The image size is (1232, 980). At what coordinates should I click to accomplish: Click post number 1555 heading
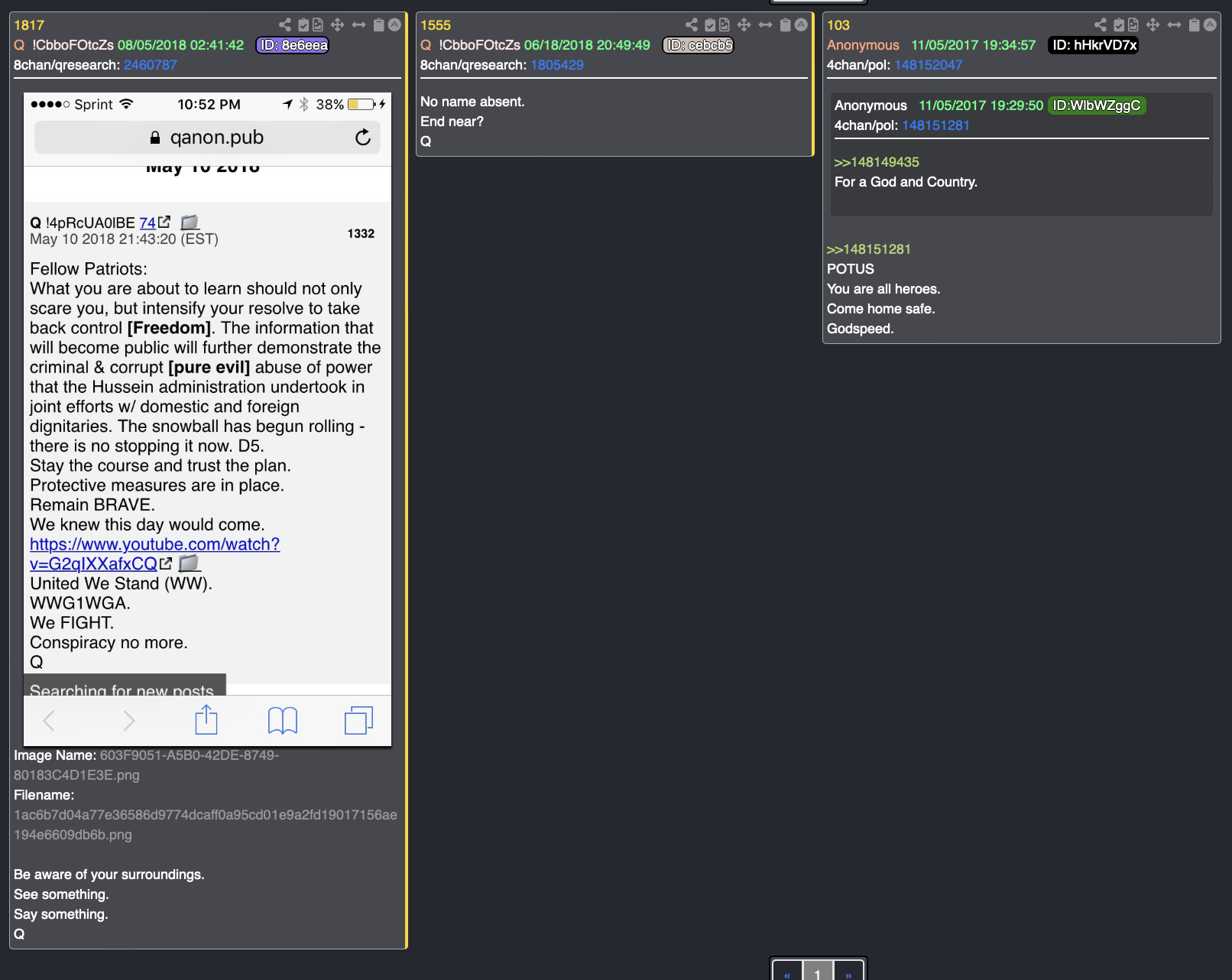pos(436,25)
